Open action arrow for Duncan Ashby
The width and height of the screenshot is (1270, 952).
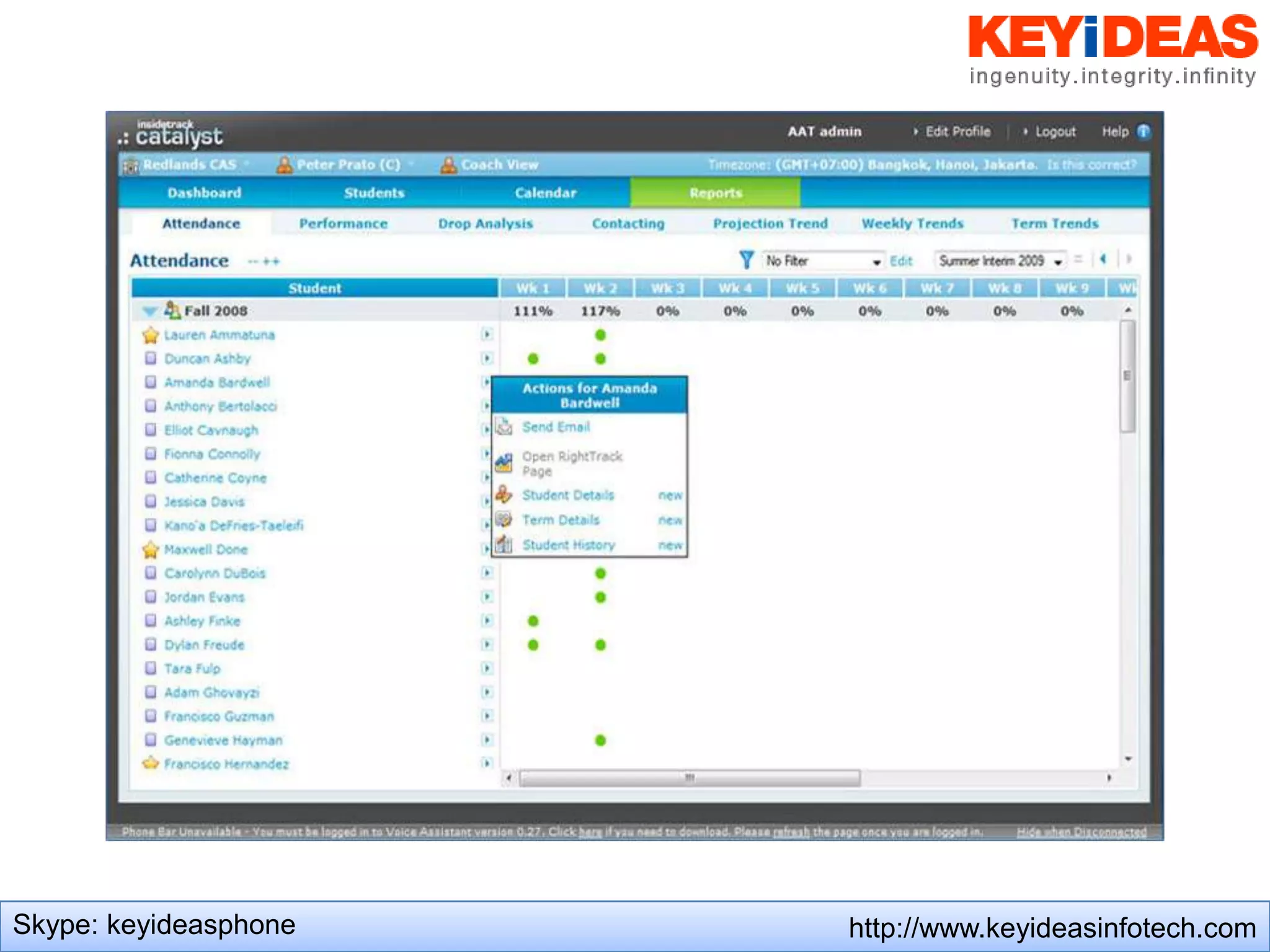point(487,358)
